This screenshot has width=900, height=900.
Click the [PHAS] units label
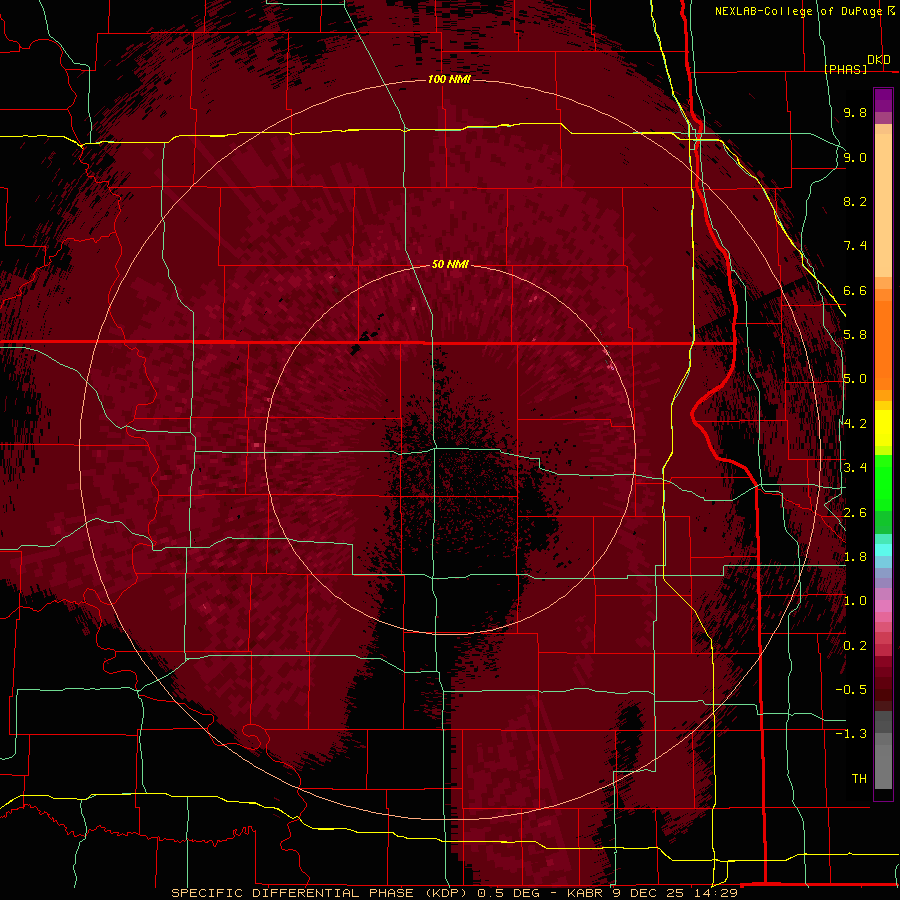pyautogui.click(x=846, y=69)
